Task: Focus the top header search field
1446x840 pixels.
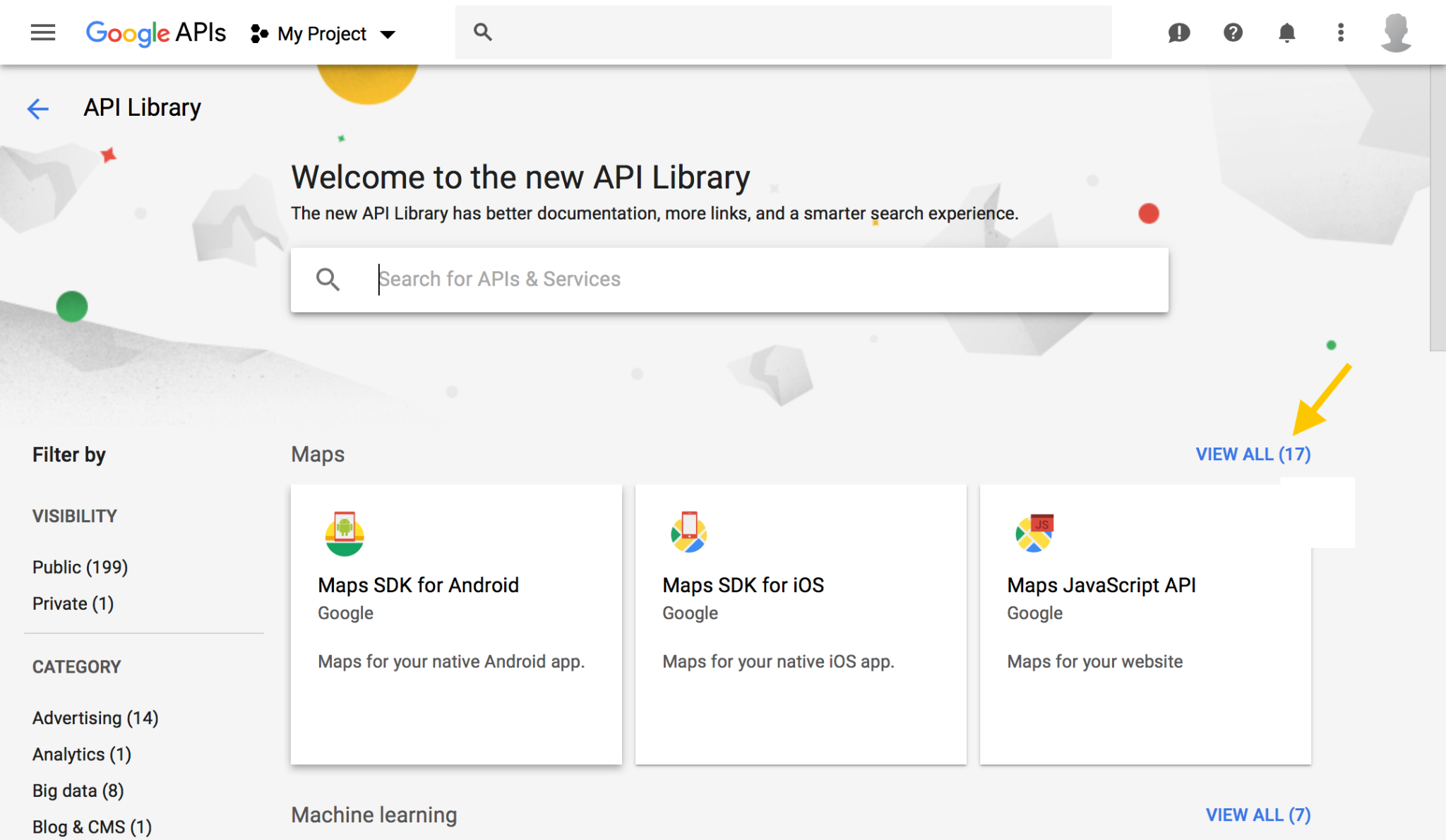Action: click(x=783, y=32)
